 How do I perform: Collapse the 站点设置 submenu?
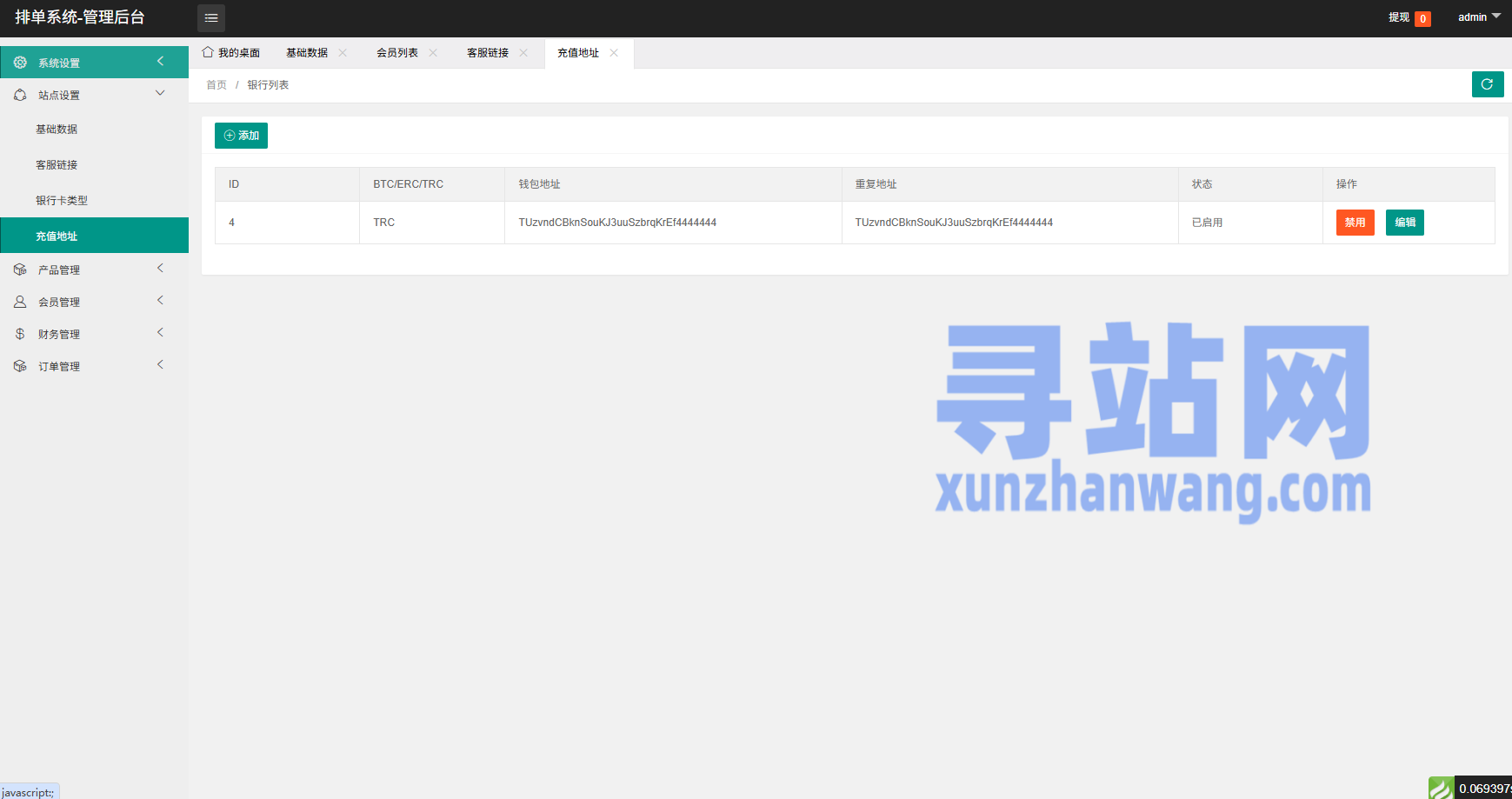pos(160,94)
